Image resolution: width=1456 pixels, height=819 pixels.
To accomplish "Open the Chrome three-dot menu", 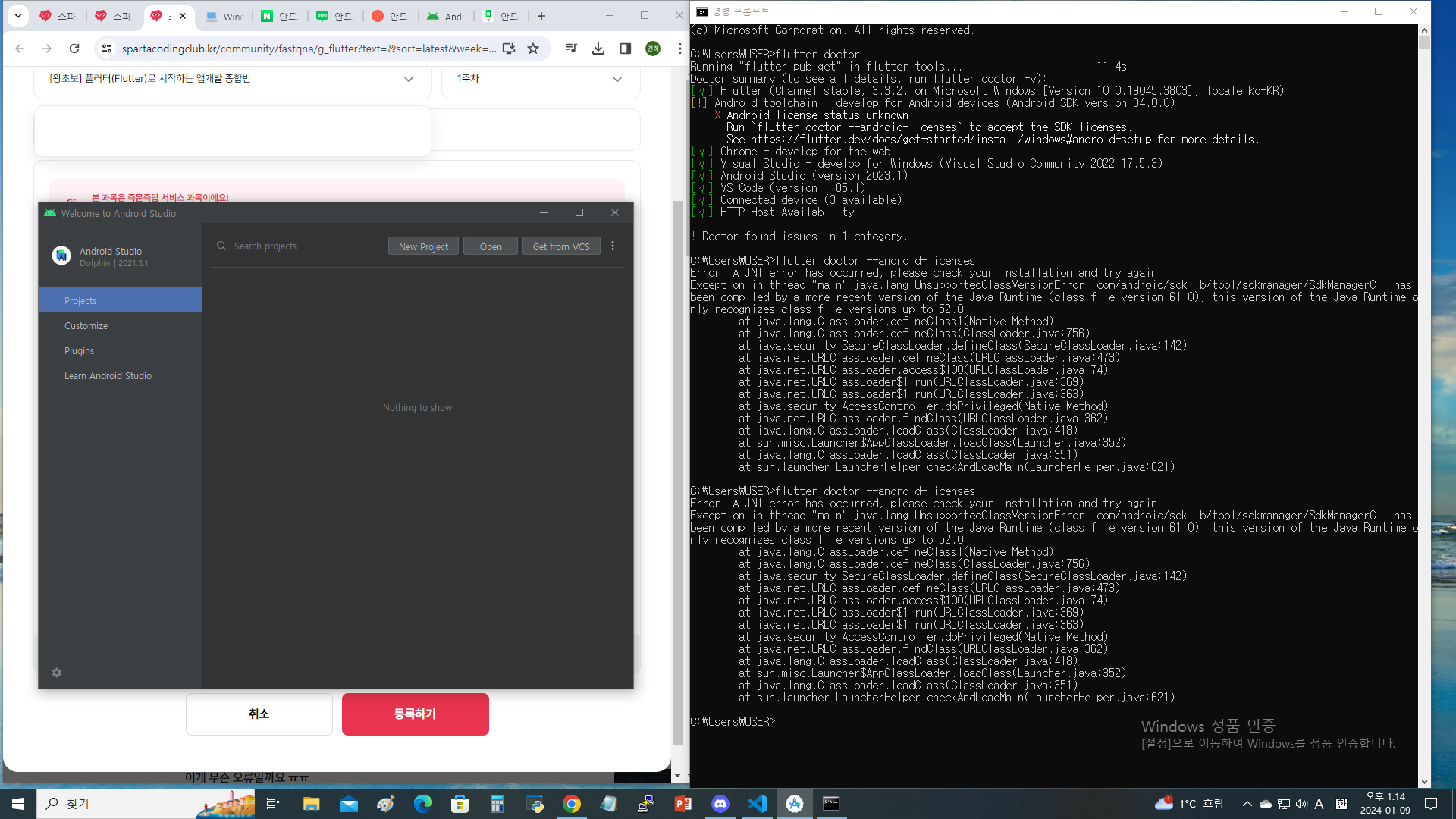I will click(680, 49).
